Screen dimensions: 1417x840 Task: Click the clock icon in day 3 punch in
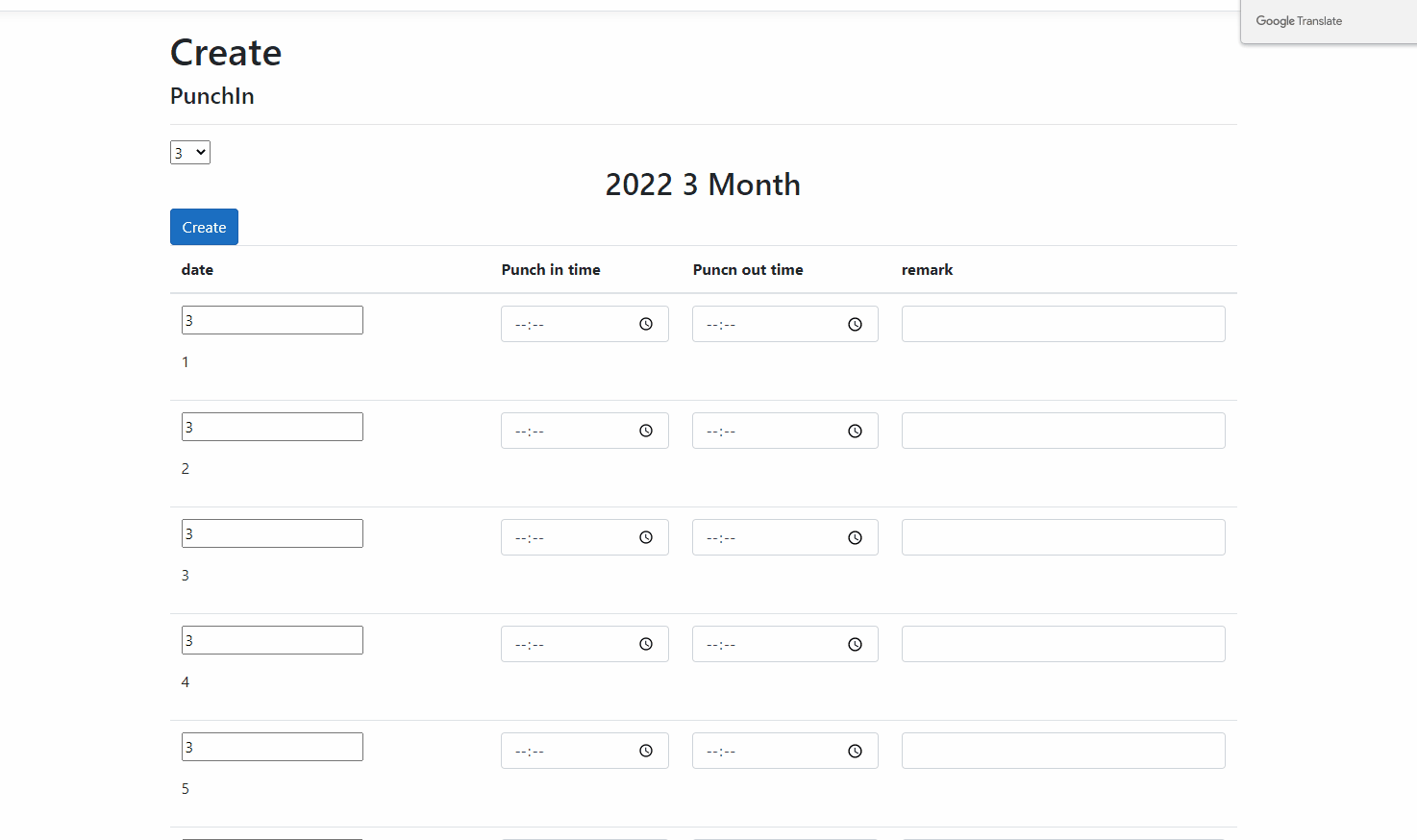[646, 537]
